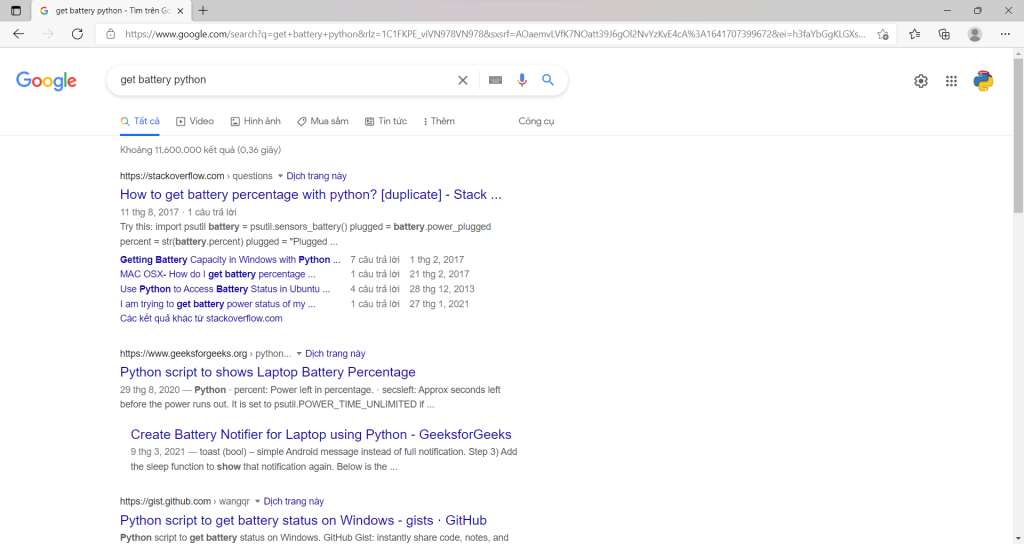
Task: Click Các kết quả khác từ stackoverflow.com
Action: click(201, 319)
